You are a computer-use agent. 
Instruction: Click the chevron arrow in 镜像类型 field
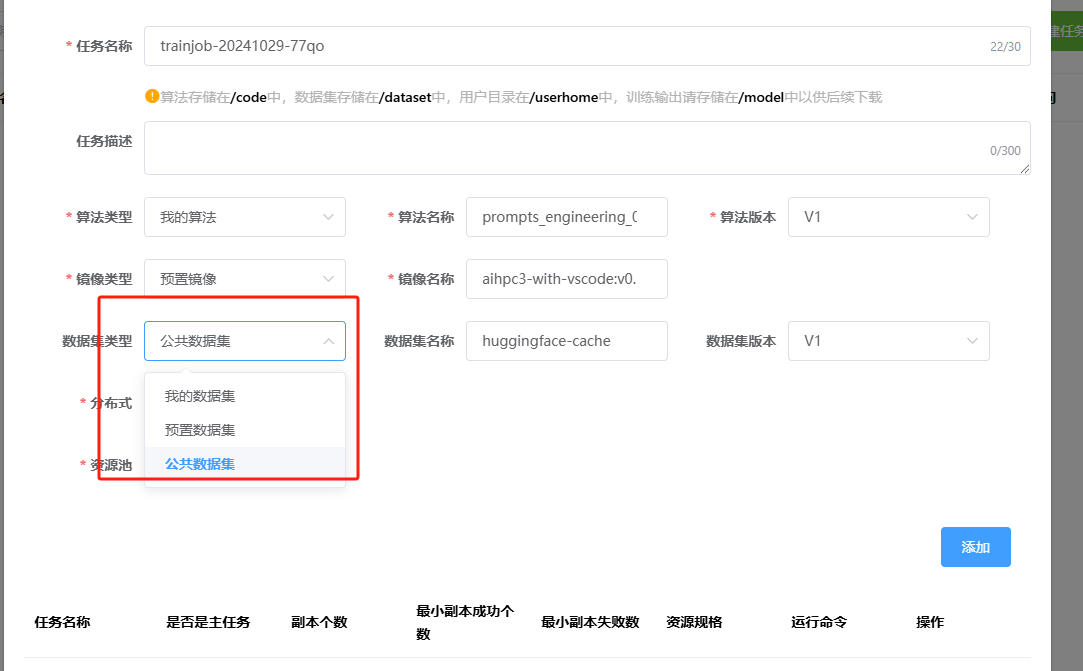pos(328,279)
